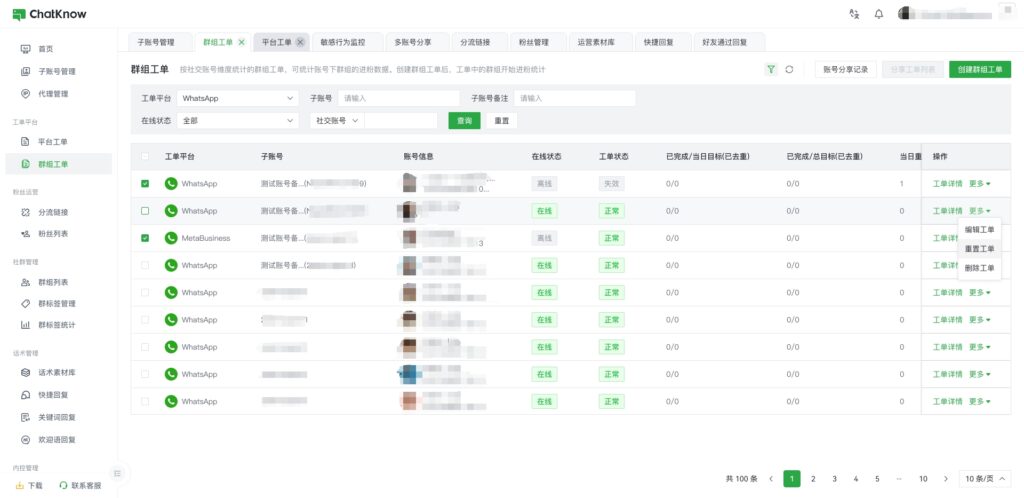This screenshot has height=498, width=1024.
Task: Click the 重置 filter button
Action: pyautogui.click(x=502, y=121)
